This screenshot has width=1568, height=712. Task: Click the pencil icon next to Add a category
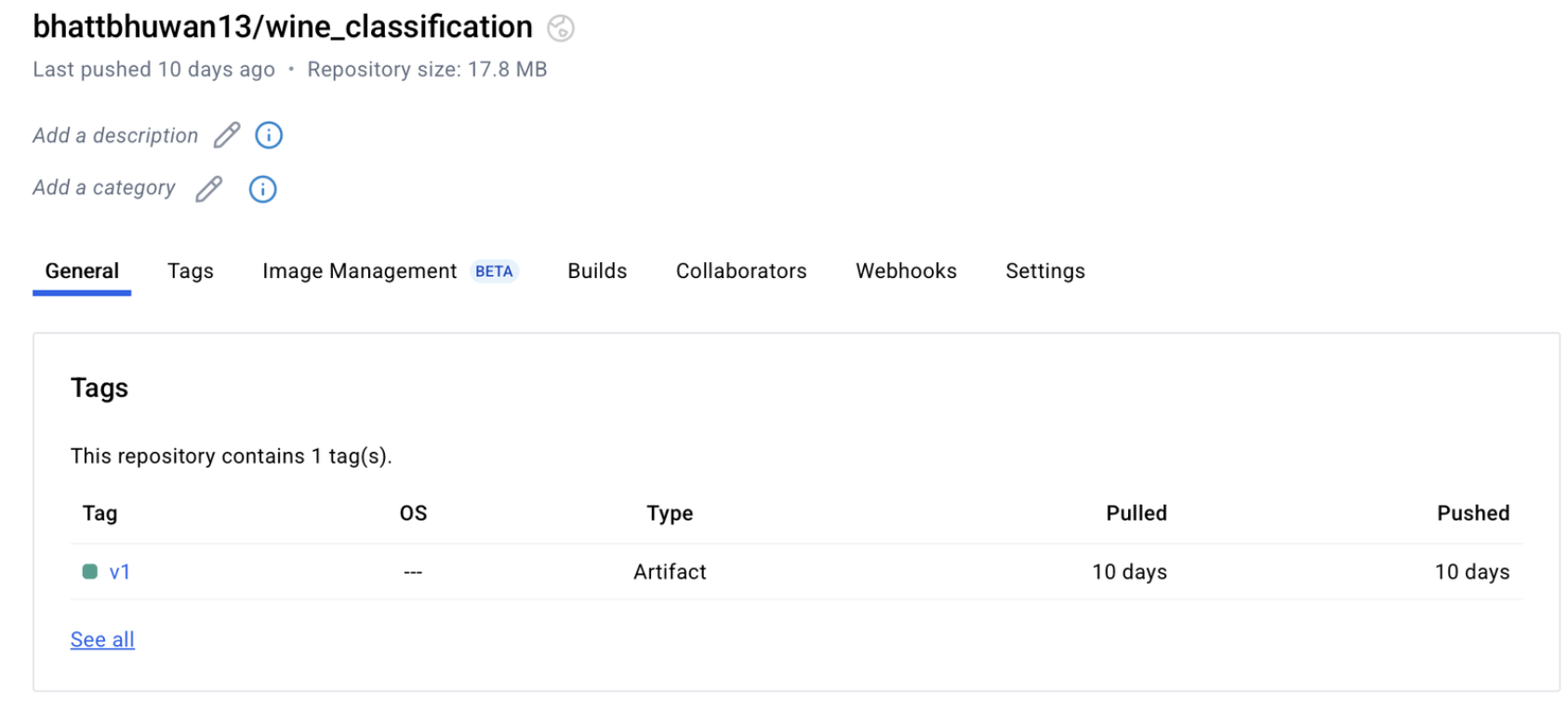point(209,189)
